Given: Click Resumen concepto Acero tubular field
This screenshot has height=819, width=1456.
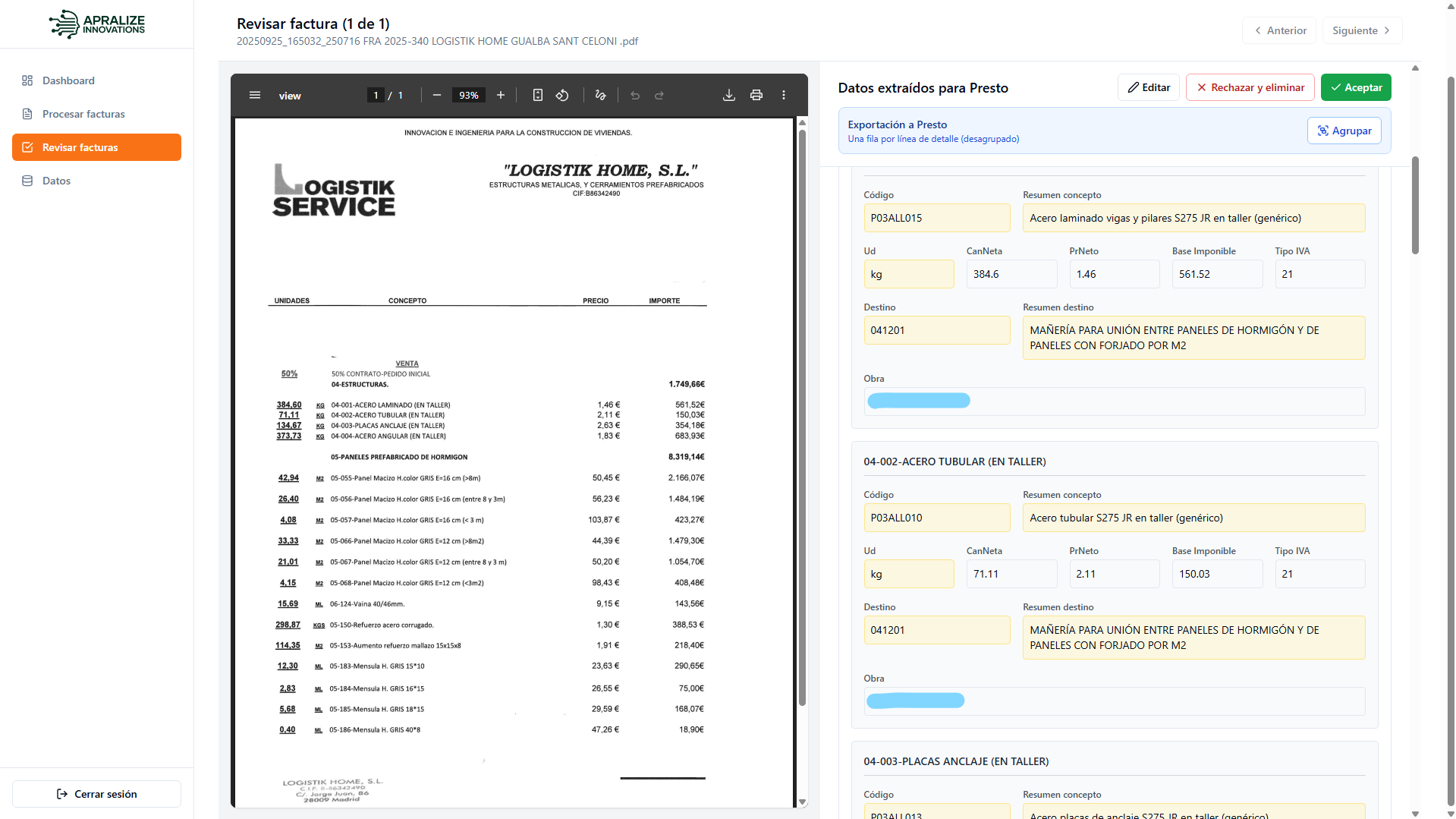Looking at the screenshot, I should (1193, 518).
